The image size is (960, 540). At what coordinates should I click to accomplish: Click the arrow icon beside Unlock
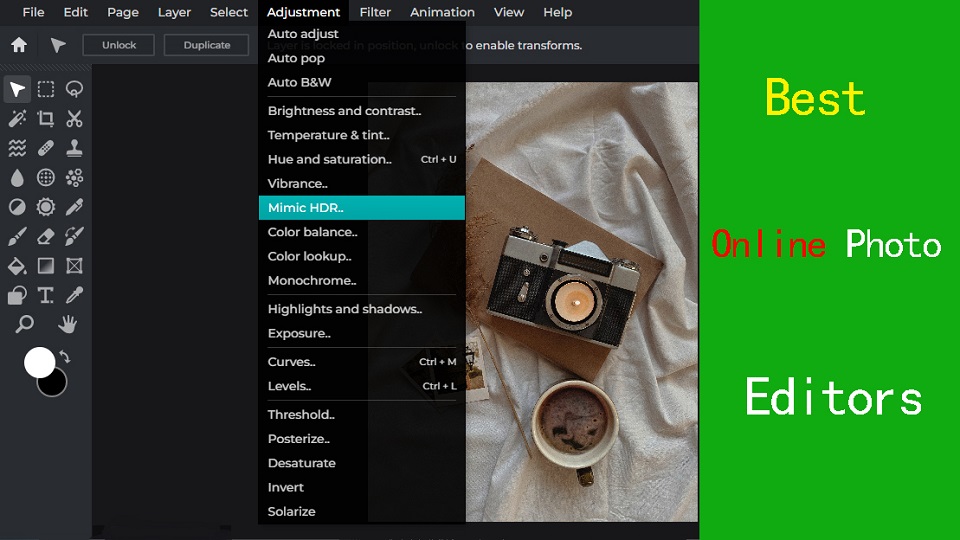coord(58,45)
